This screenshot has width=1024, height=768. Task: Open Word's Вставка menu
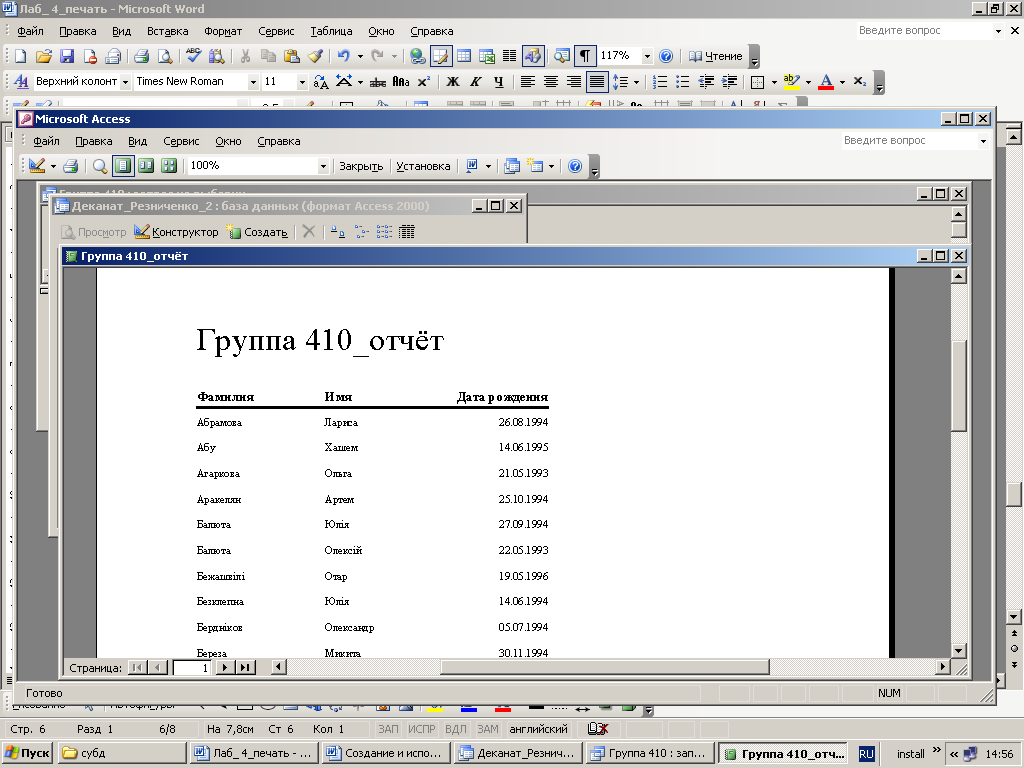pyautogui.click(x=167, y=31)
